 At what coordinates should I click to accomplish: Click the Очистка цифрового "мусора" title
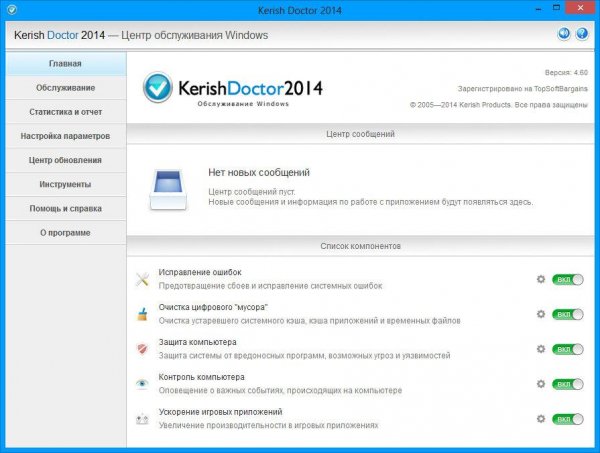pyautogui.click(x=213, y=307)
